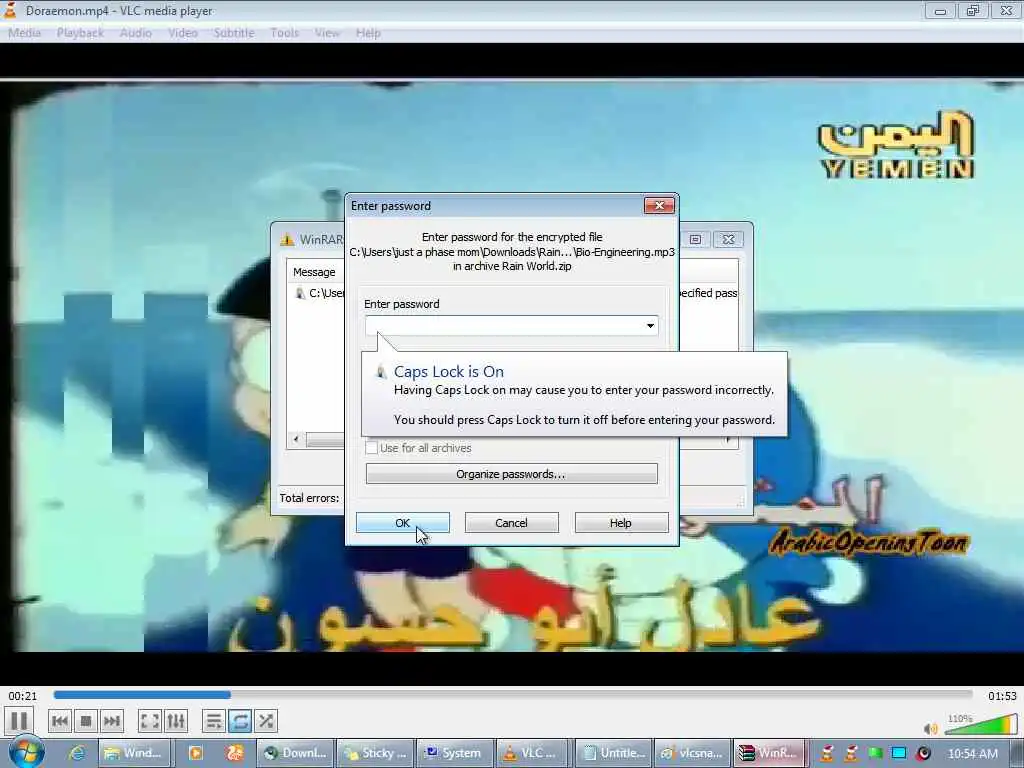The height and width of the screenshot is (768, 1024).
Task: Pause the Doraemon video playback
Action: coord(19,721)
